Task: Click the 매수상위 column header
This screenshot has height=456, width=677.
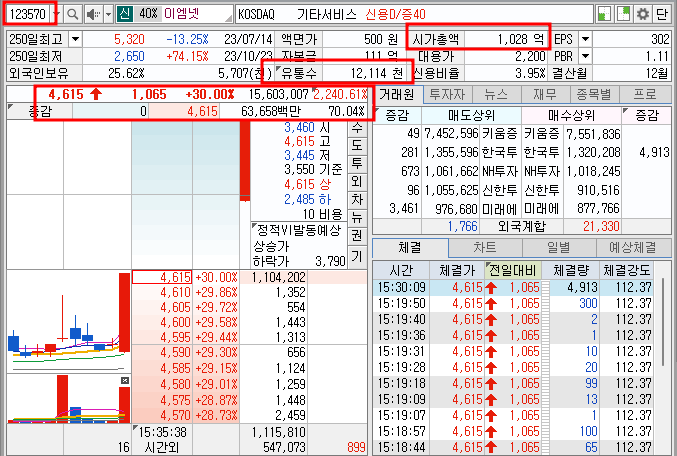Action: pyautogui.click(x=571, y=115)
